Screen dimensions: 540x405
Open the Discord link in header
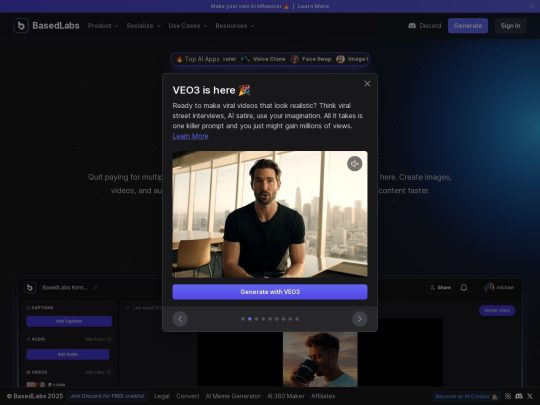(425, 26)
